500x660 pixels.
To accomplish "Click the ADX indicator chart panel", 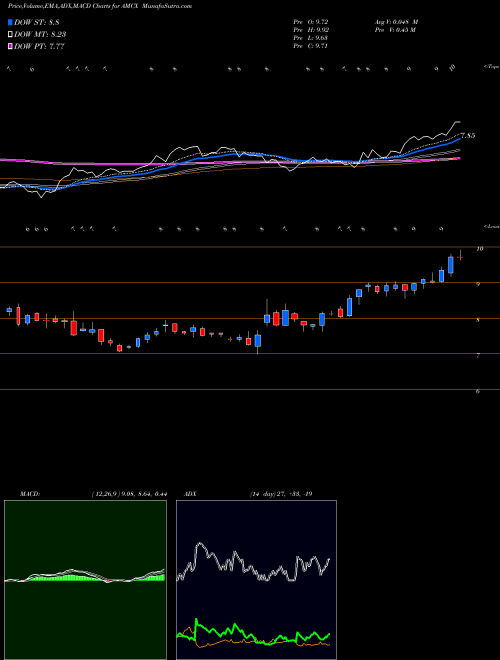I will pyautogui.click(x=256, y=580).
